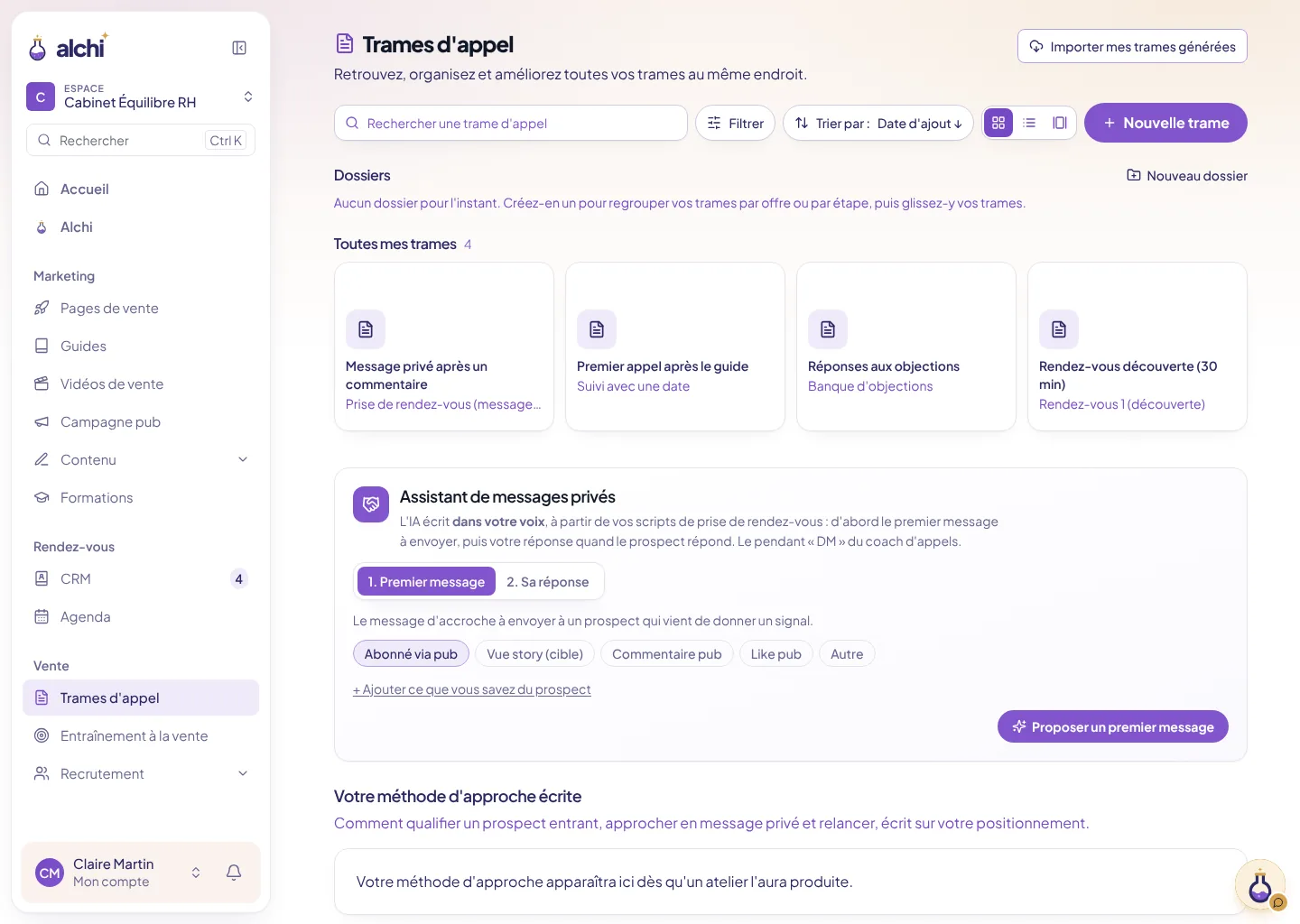The image size is (1300, 924).
Task: Open Rendez-vous découverte (30 min) card
Action: 1137,346
